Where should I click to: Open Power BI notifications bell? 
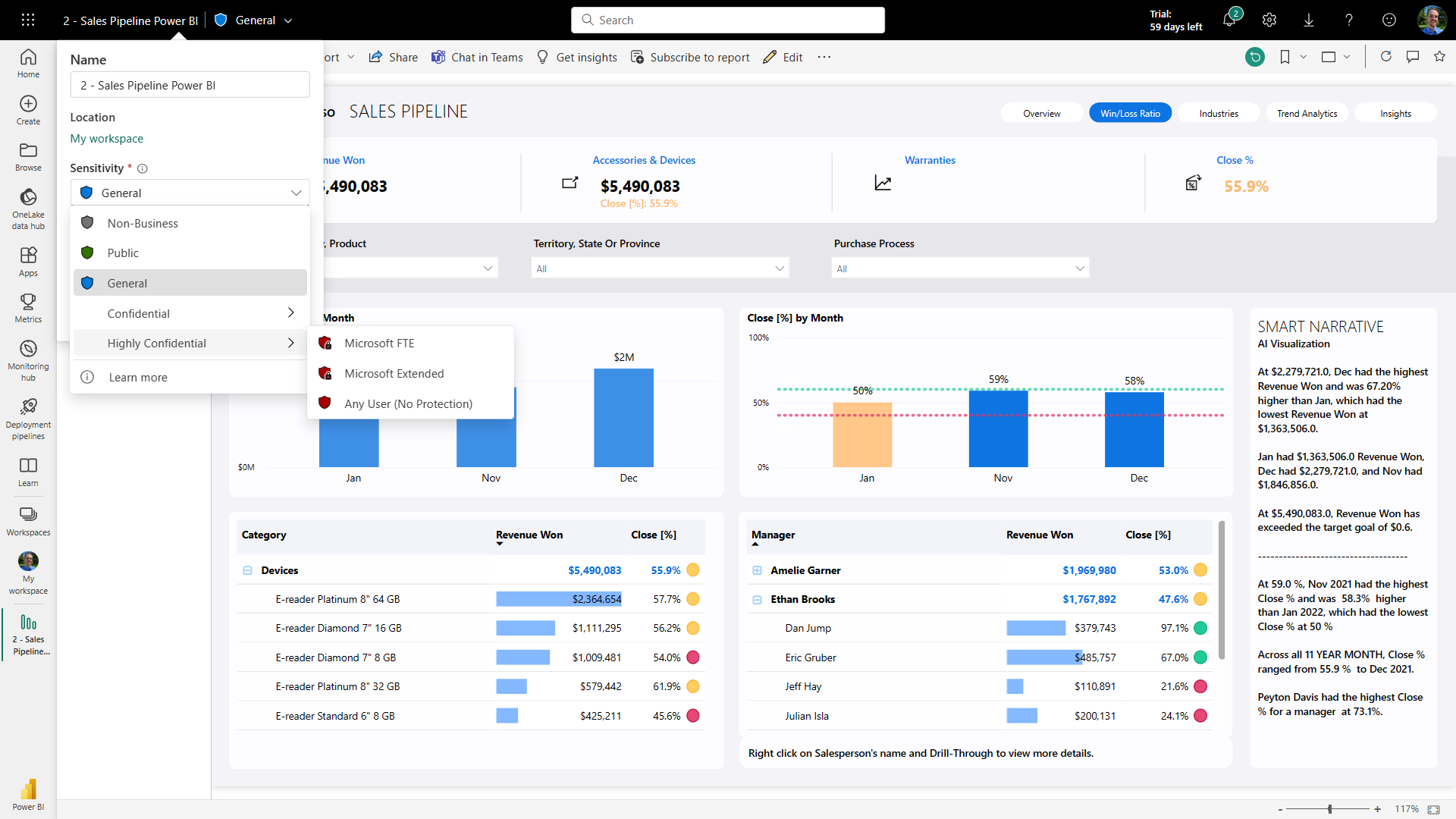click(1230, 20)
